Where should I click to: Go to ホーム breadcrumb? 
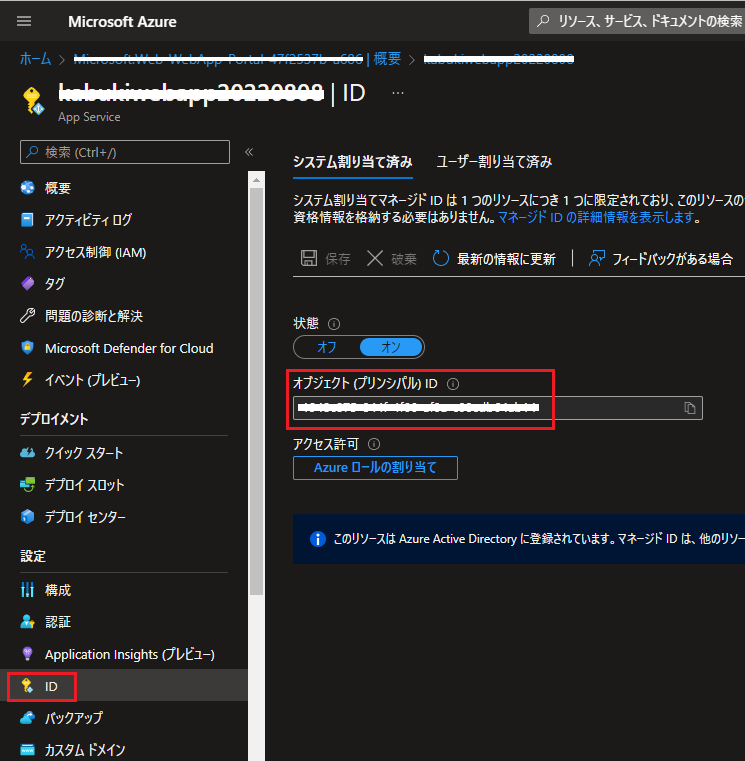tap(35, 59)
